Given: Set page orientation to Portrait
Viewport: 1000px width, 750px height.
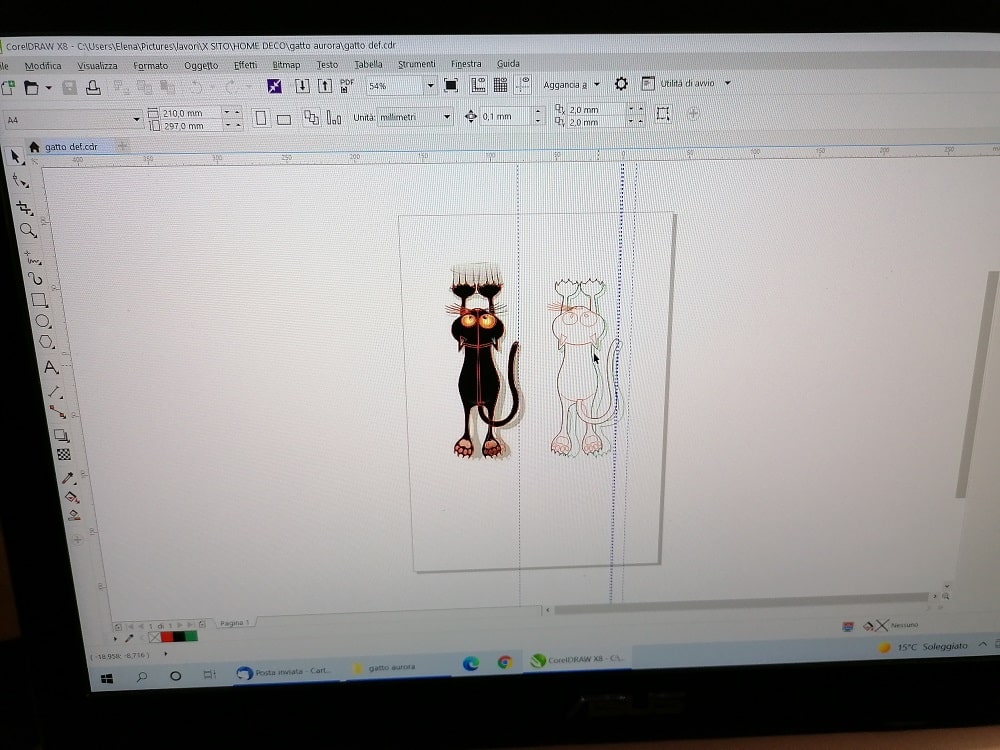Looking at the screenshot, I should click(261, 119).
